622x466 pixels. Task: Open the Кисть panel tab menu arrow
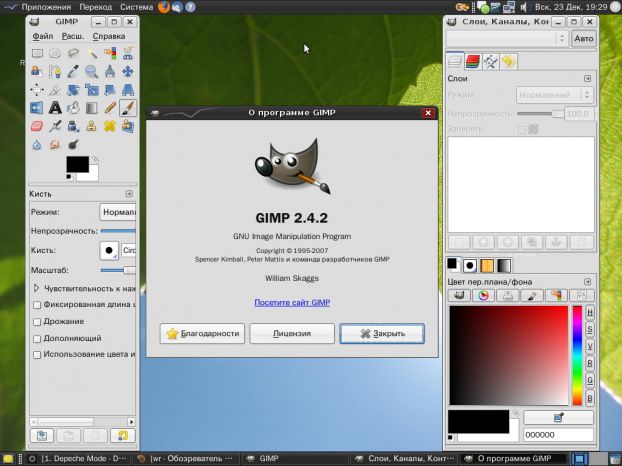click(x=129, y=194)
